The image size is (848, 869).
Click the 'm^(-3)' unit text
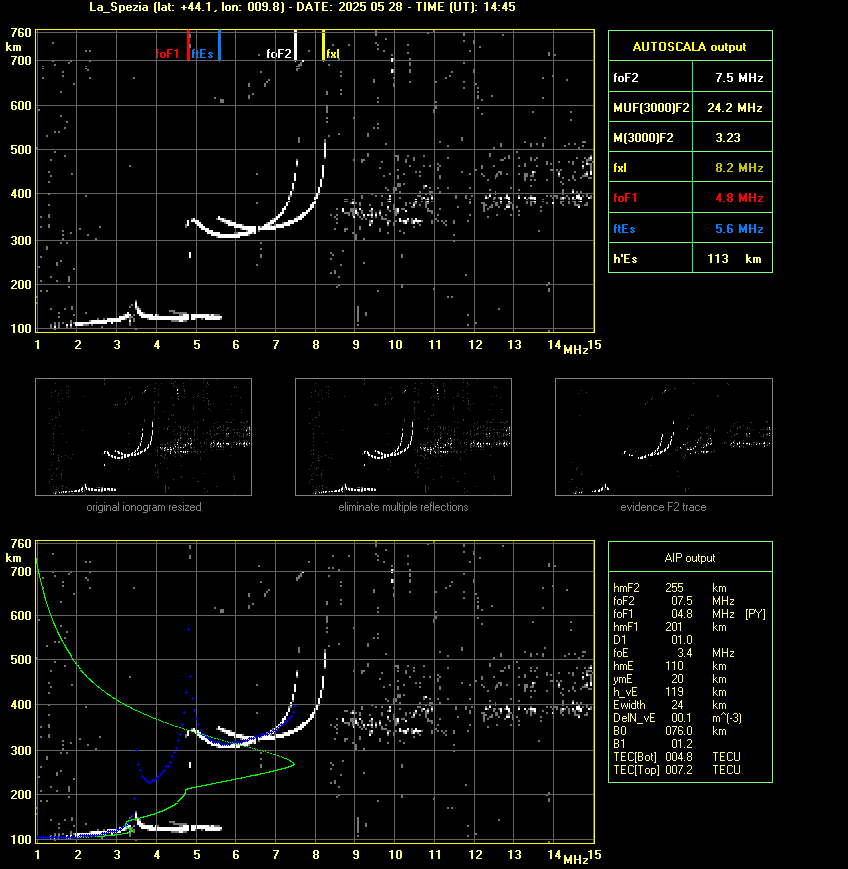pyautogui.click(x=727, y=718)
